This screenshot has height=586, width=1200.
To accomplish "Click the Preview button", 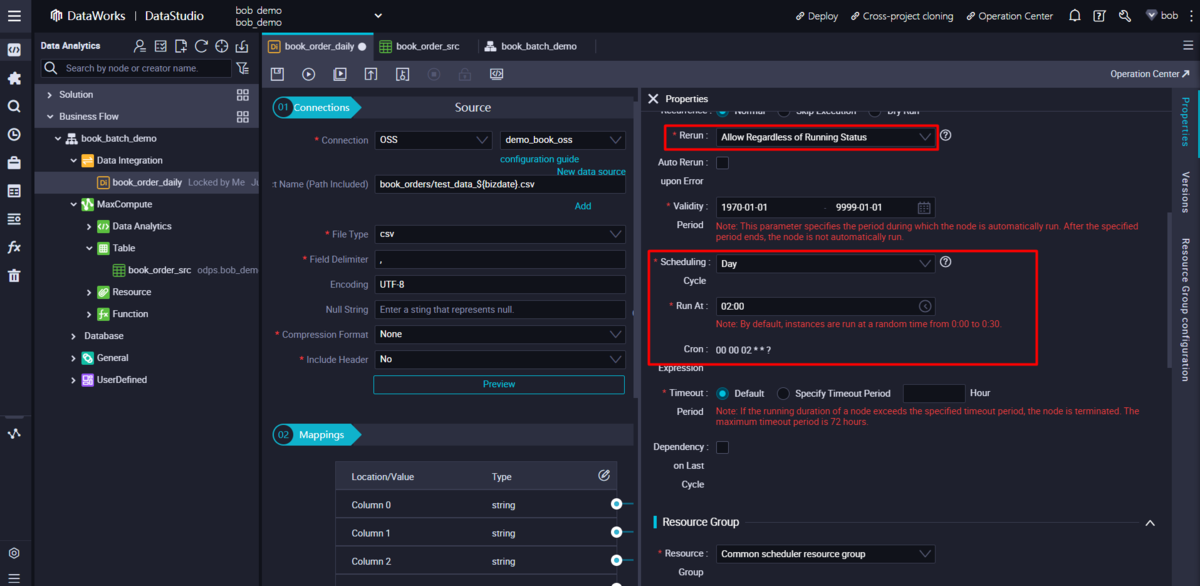I will [x=499, y=384].
